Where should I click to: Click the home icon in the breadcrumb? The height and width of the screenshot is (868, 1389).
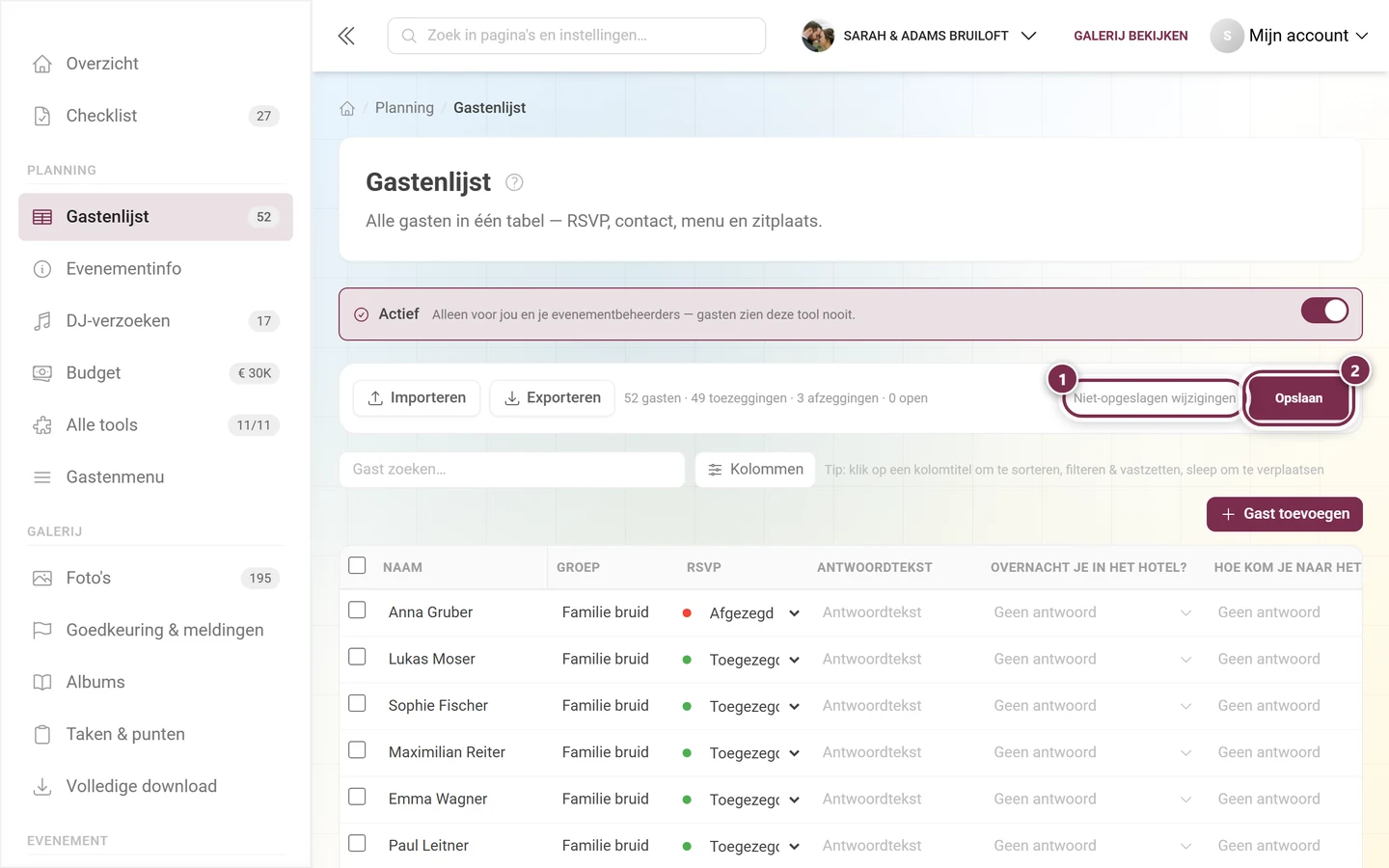pyautogui.click(x=347, y=108)
